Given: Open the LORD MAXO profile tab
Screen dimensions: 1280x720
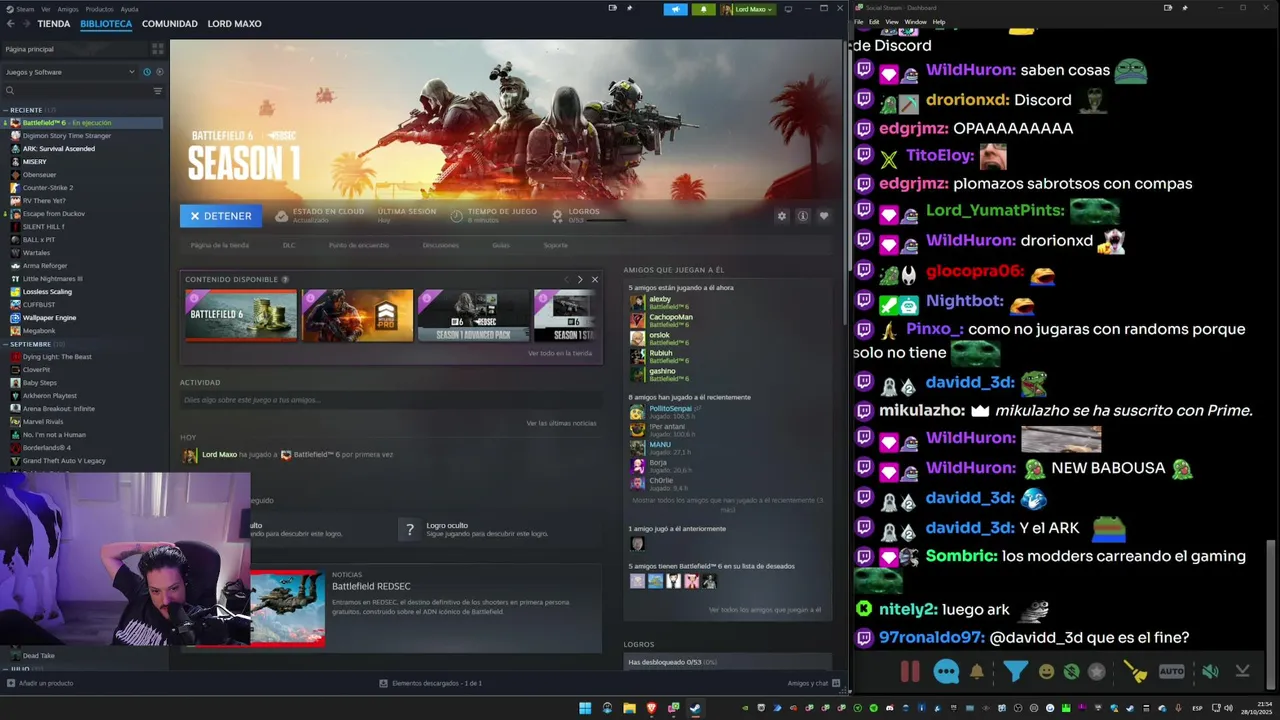Looking at the screenshot, I should pos(234,24).
